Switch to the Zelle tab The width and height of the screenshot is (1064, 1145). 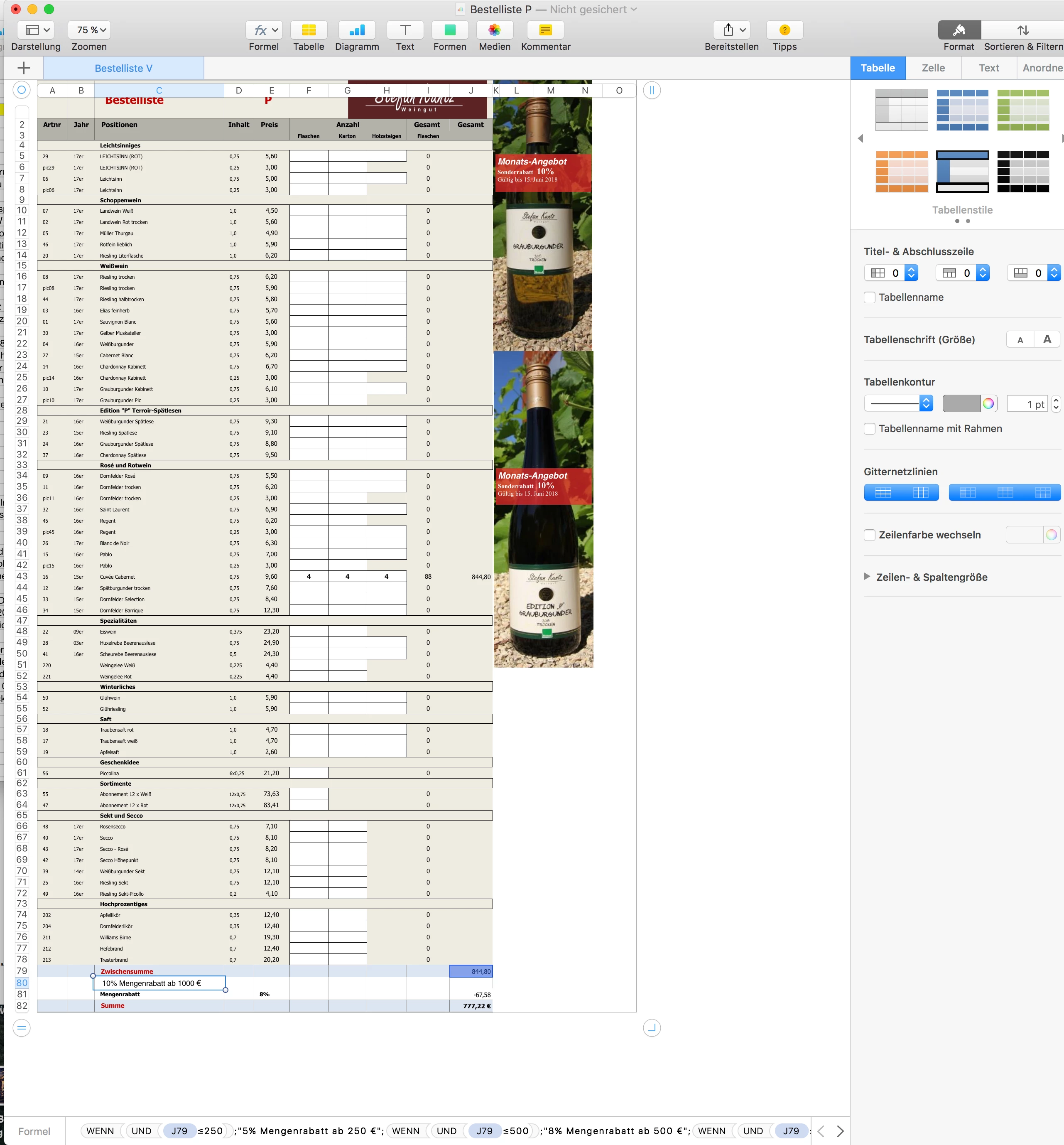click(x=933, y=68)
